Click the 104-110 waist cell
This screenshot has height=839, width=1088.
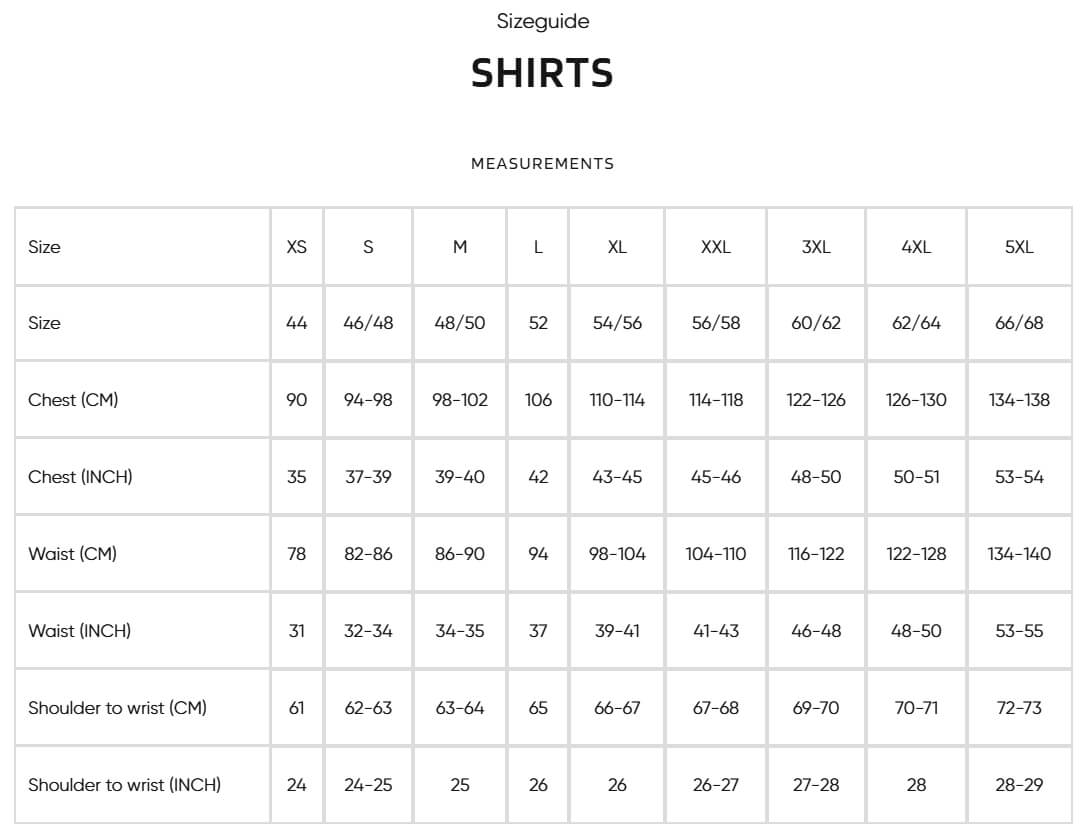[x=715, y=554]
